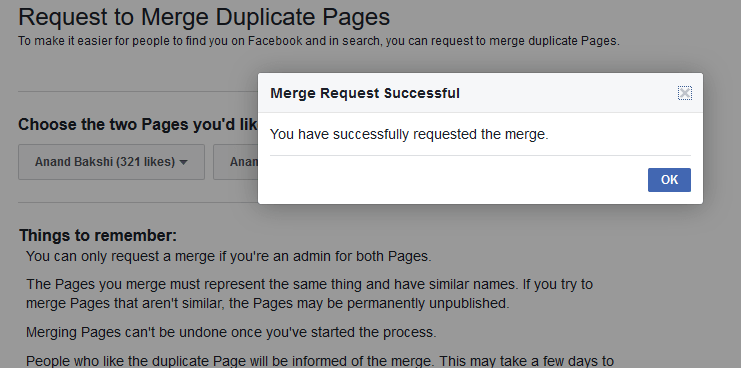The image size is (741, 368).
Task: Click the line about Pages having similar names
Action: (310, 284)
